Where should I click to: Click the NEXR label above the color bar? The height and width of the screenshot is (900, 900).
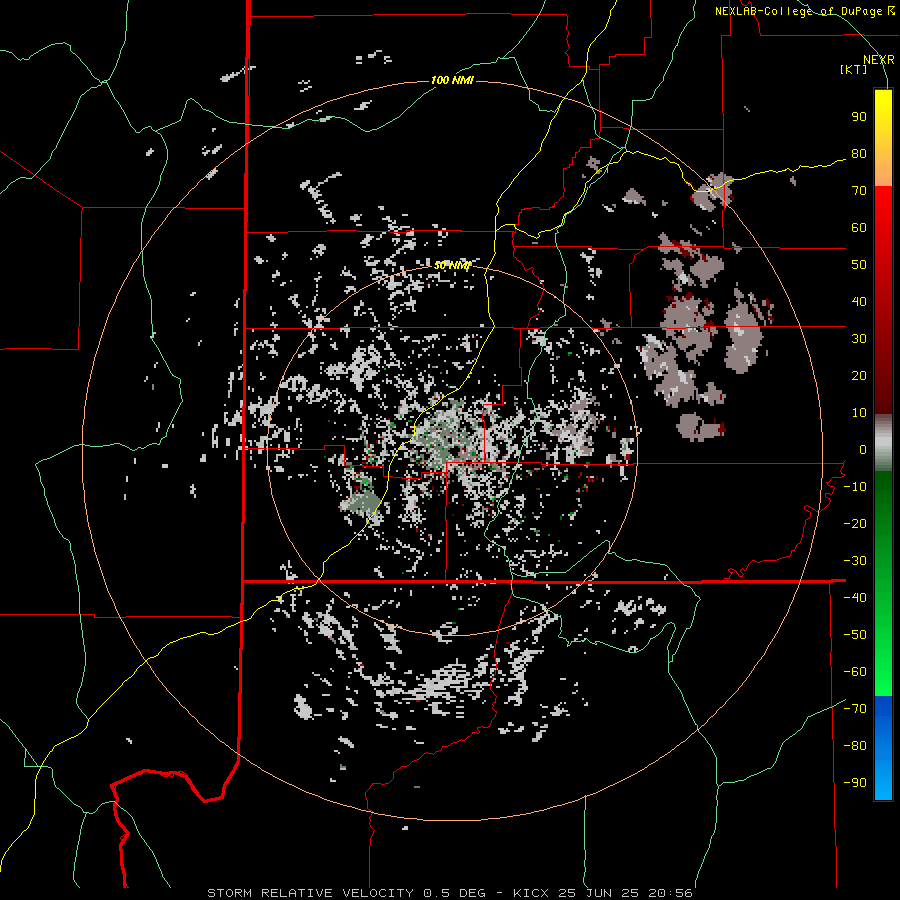(879, 60)
